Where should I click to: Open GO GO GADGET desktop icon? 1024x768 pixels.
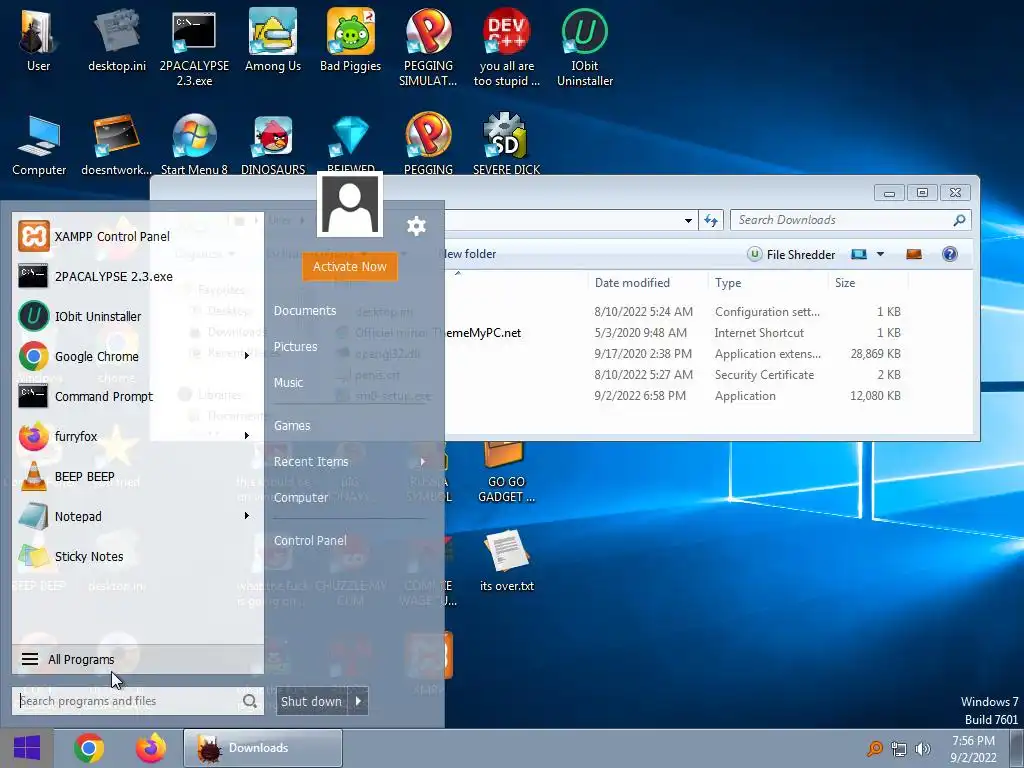tap(506, 473)
